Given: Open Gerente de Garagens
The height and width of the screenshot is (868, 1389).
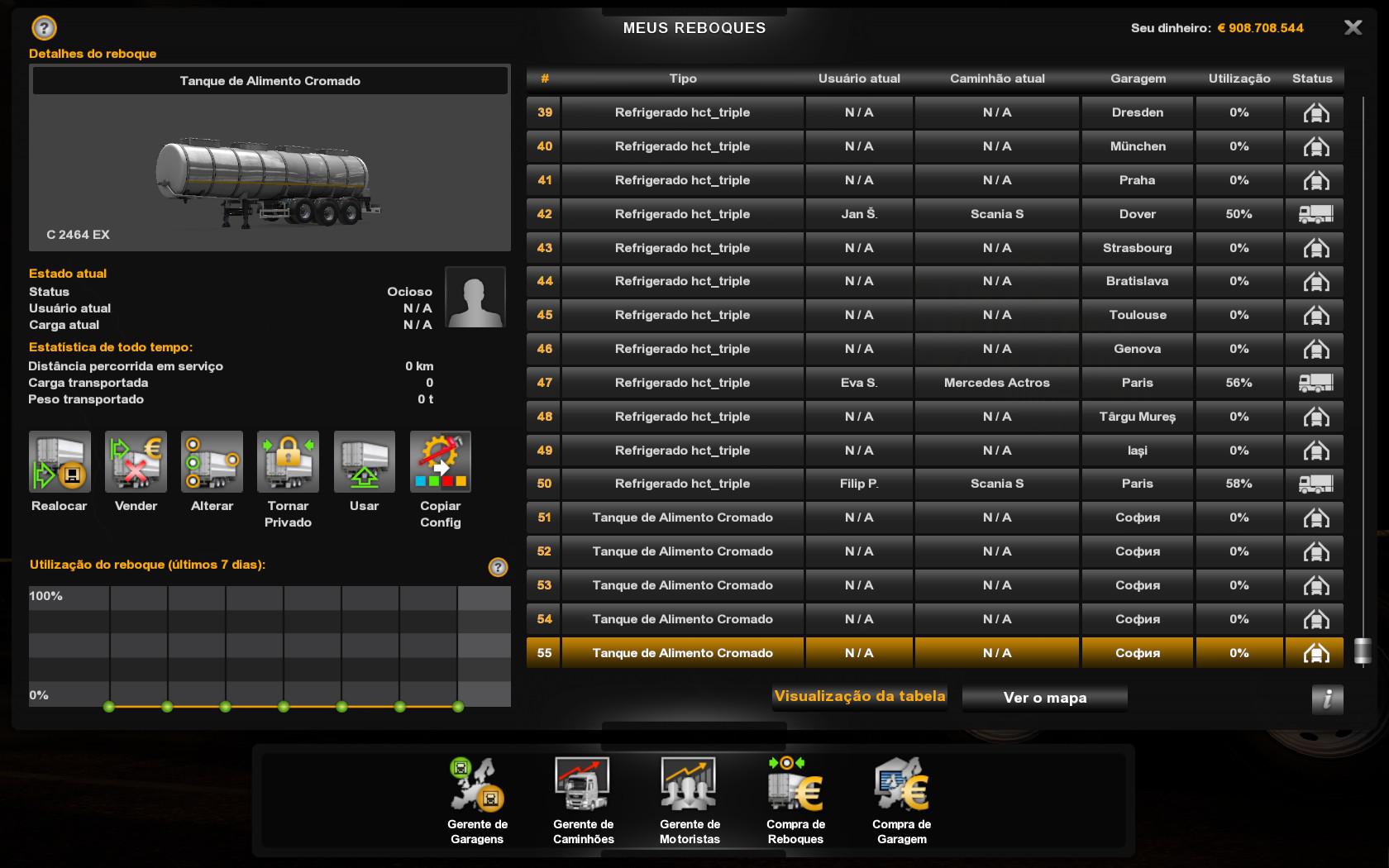Looking at the screenshot, I should click(x=477, y=785).
